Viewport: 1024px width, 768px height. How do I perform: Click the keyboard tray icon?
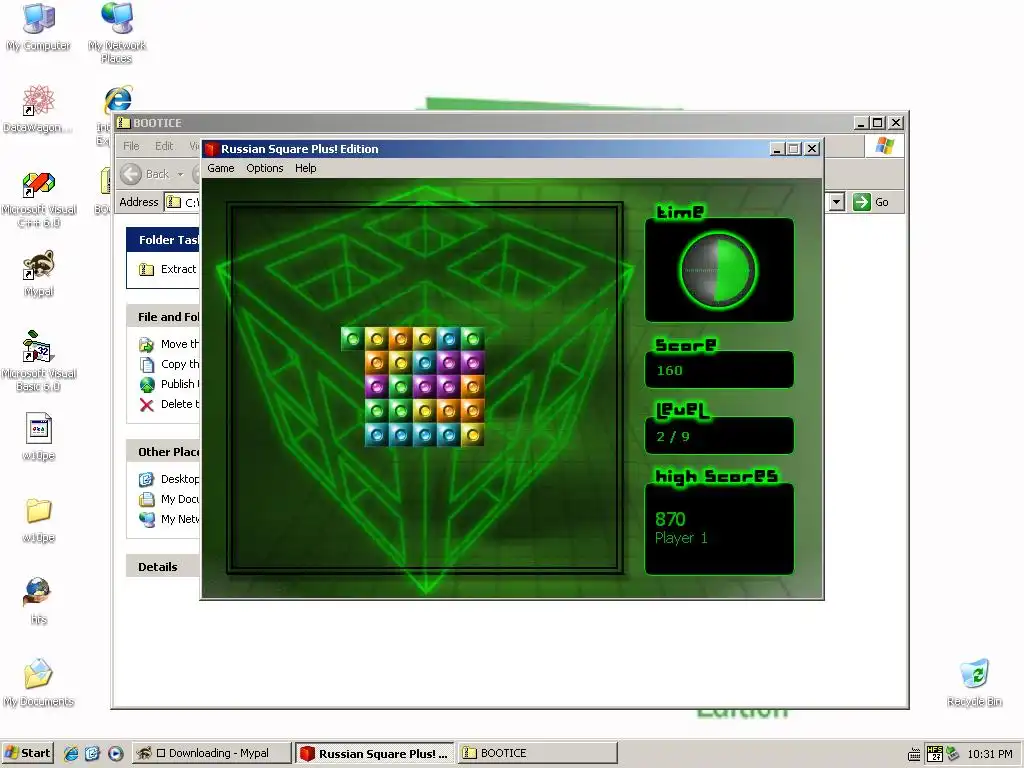point(914,756)
